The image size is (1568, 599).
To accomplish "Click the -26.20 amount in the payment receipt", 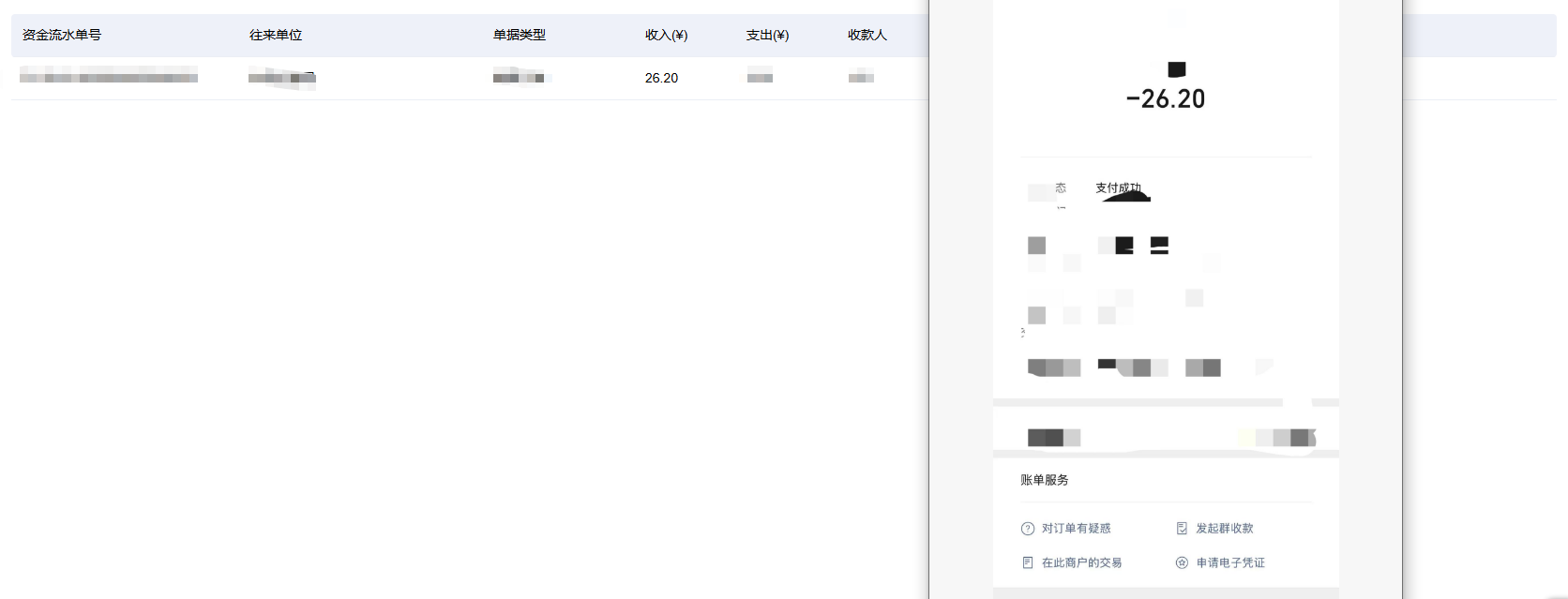I will click(x=1166, y=98).
